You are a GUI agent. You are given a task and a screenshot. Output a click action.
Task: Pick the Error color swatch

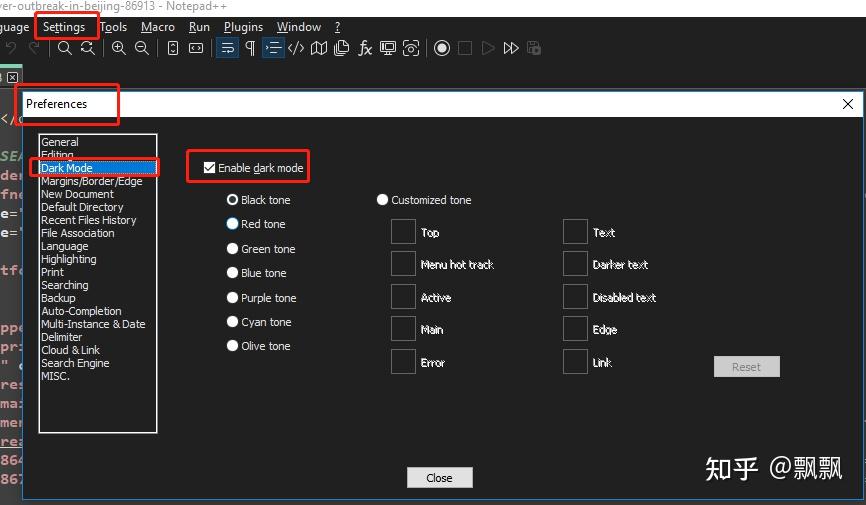click(403, 361)
